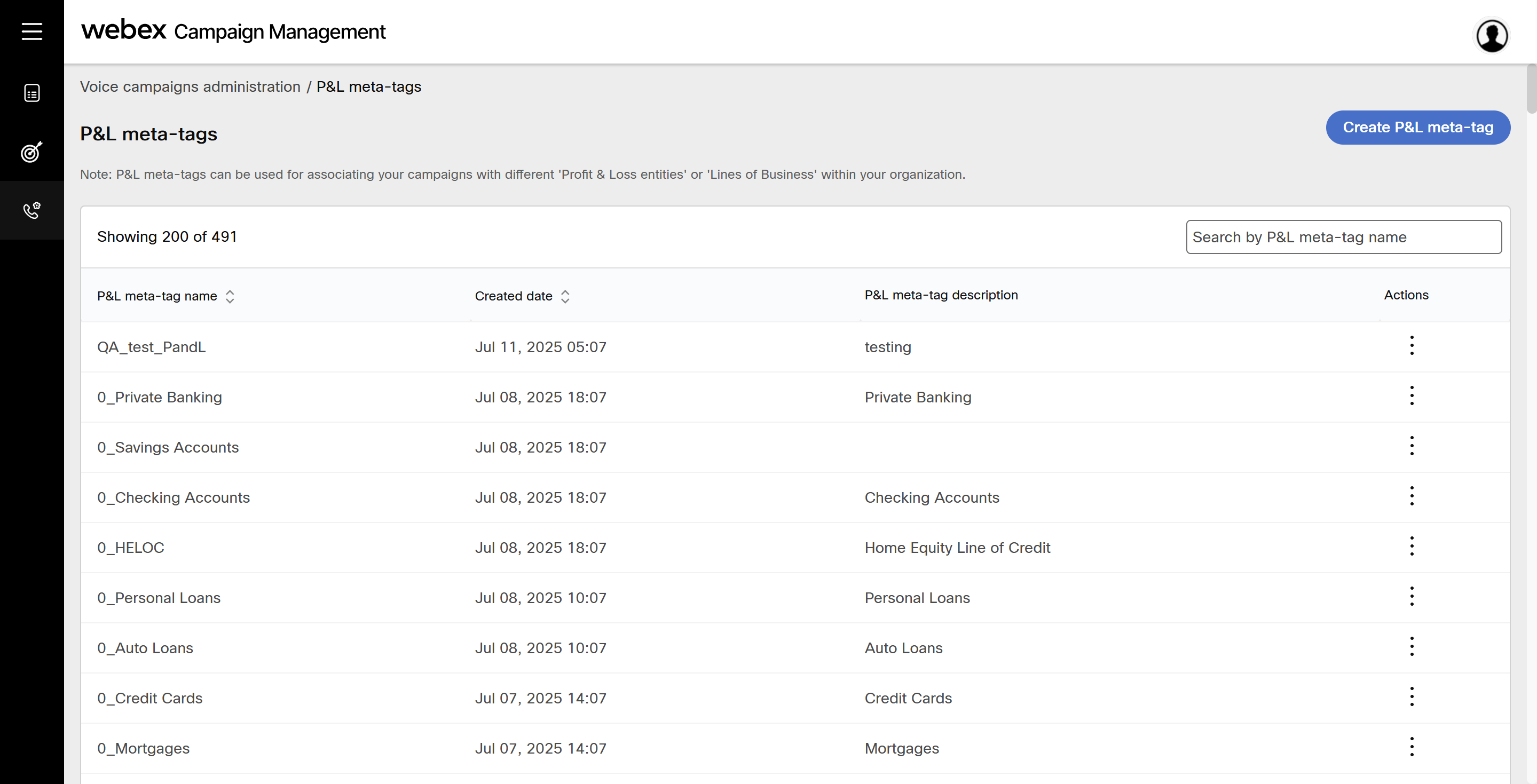Click the Search by P&L meta-tag name field
The height and width of the screenshot is (784, 1537).
click(1343, 237)
